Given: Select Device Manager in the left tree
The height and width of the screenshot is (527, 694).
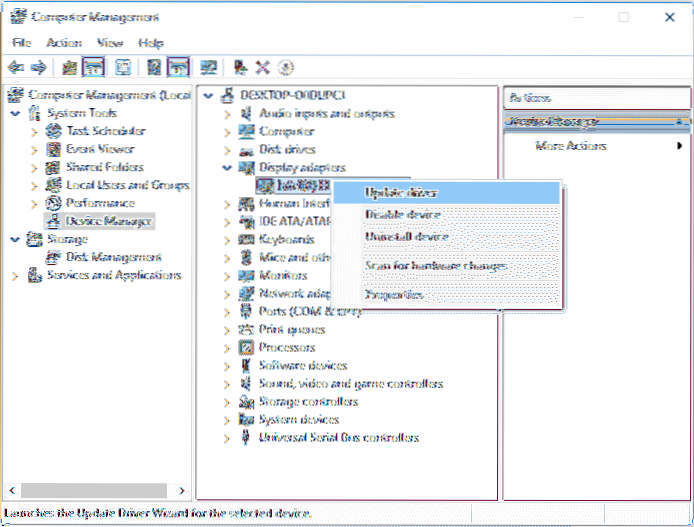Looking at the screenshot, I should coord(109,221).
